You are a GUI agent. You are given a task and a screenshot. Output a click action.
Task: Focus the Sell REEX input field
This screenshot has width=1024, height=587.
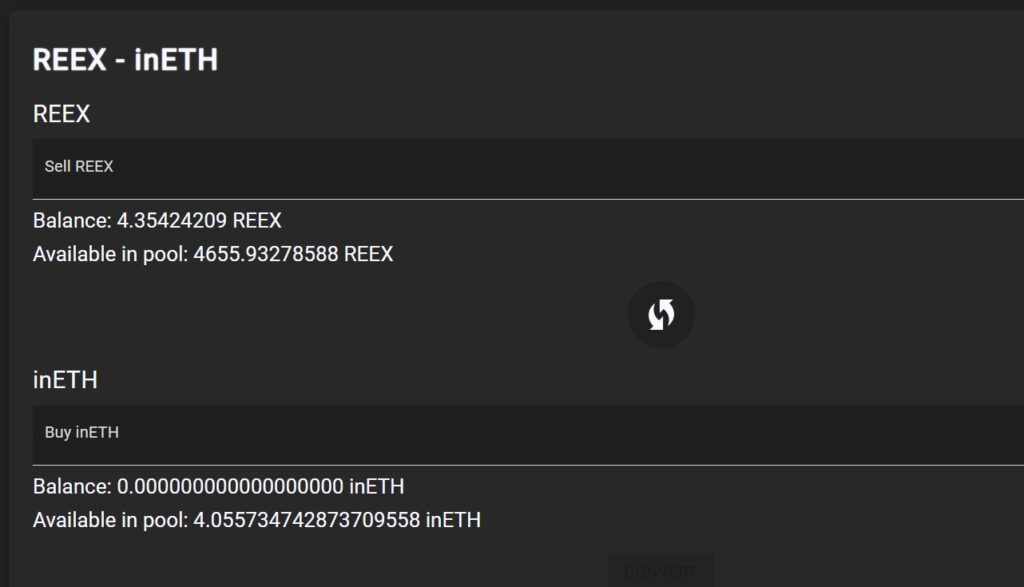(528, 168)
